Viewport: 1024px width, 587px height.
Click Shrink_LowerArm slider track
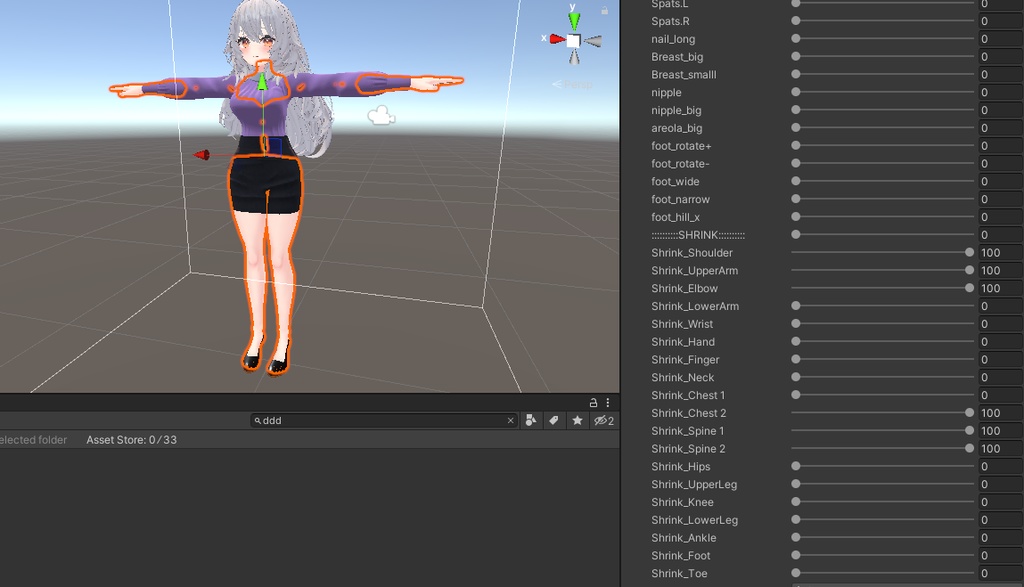click(x=882, y=306)
